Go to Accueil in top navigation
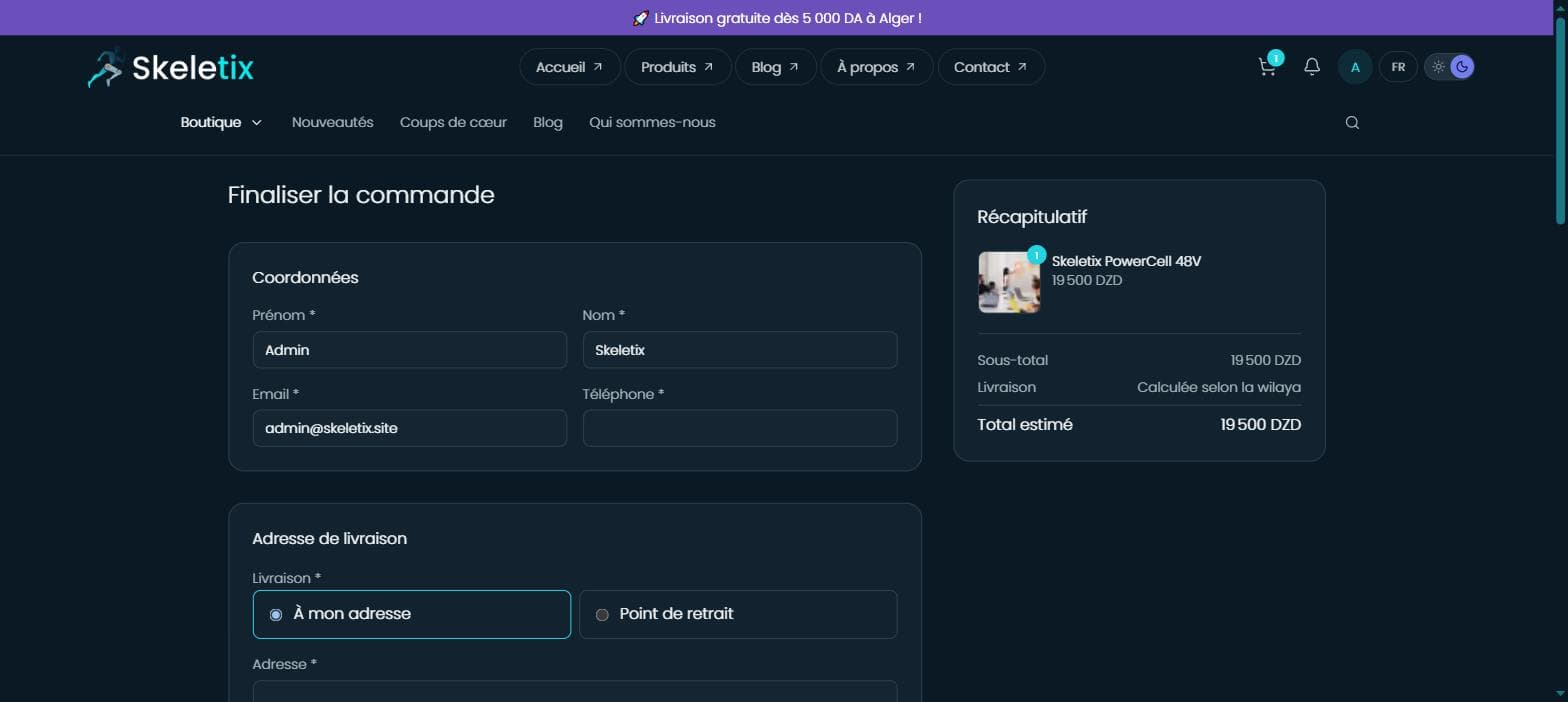The image size is (1568, 702). pos(569,67)
